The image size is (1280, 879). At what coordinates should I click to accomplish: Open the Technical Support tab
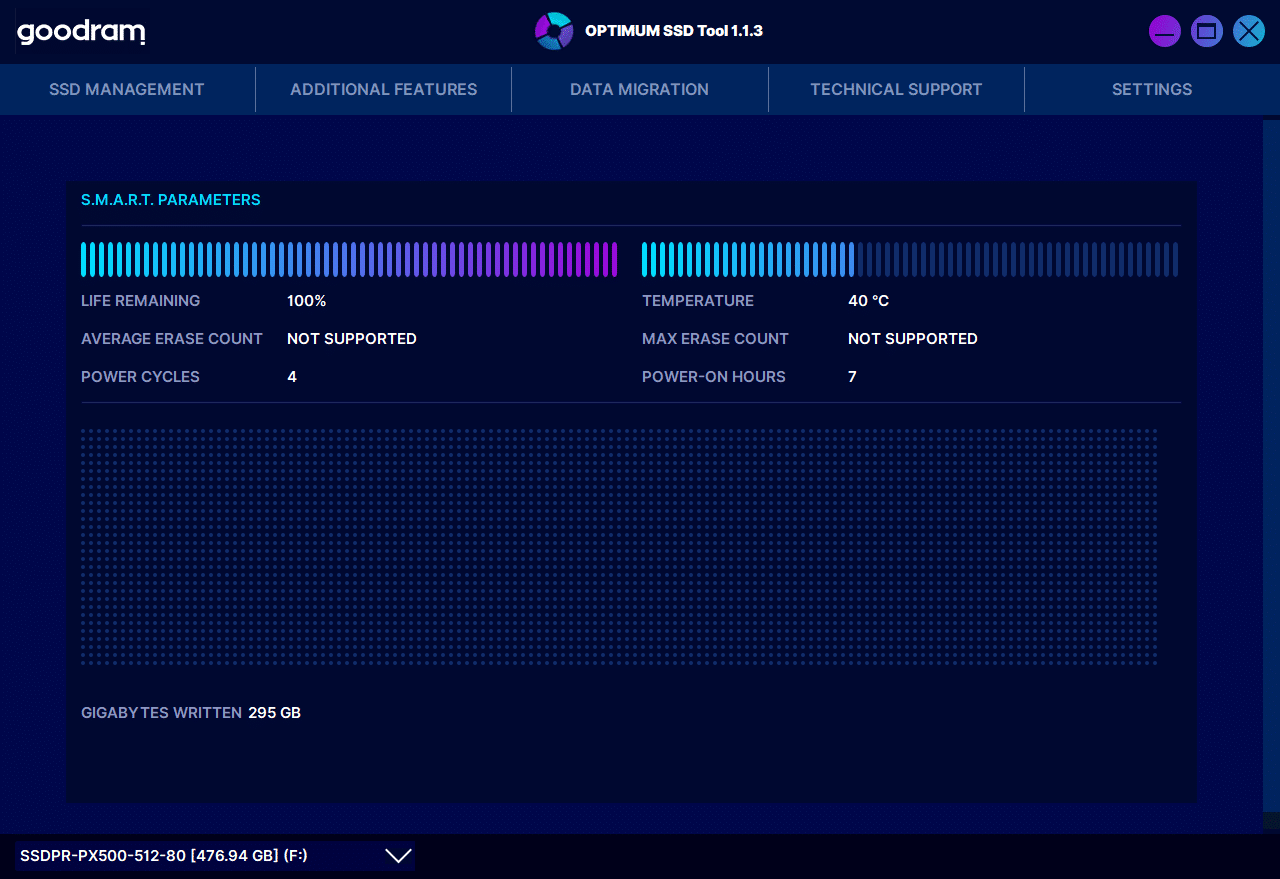(896, 90)
